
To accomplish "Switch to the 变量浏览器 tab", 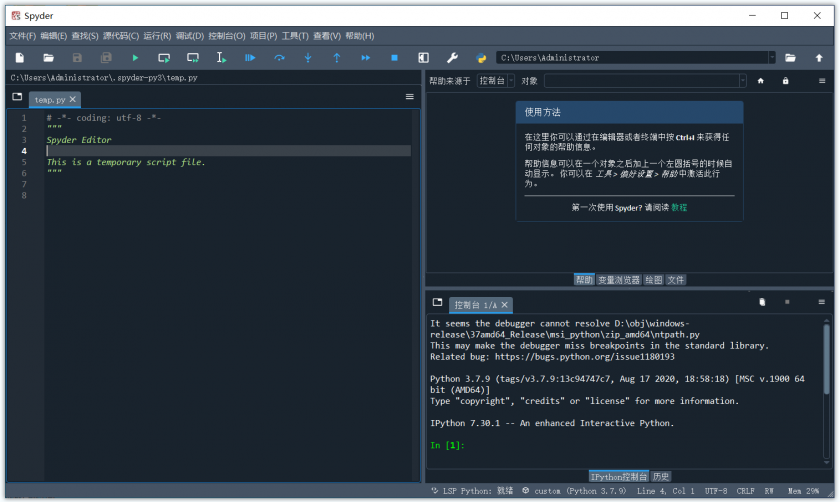I will 619,280.
